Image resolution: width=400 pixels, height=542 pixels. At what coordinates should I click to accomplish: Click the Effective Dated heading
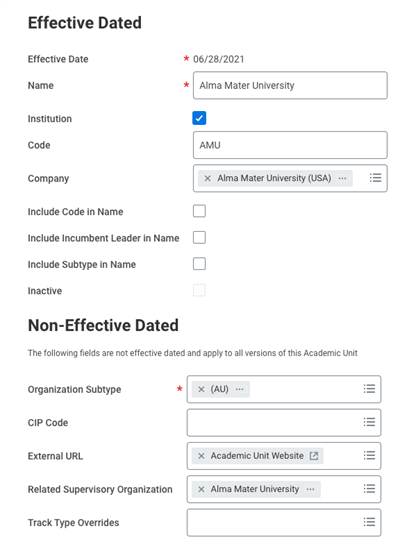tap(85, 23)
